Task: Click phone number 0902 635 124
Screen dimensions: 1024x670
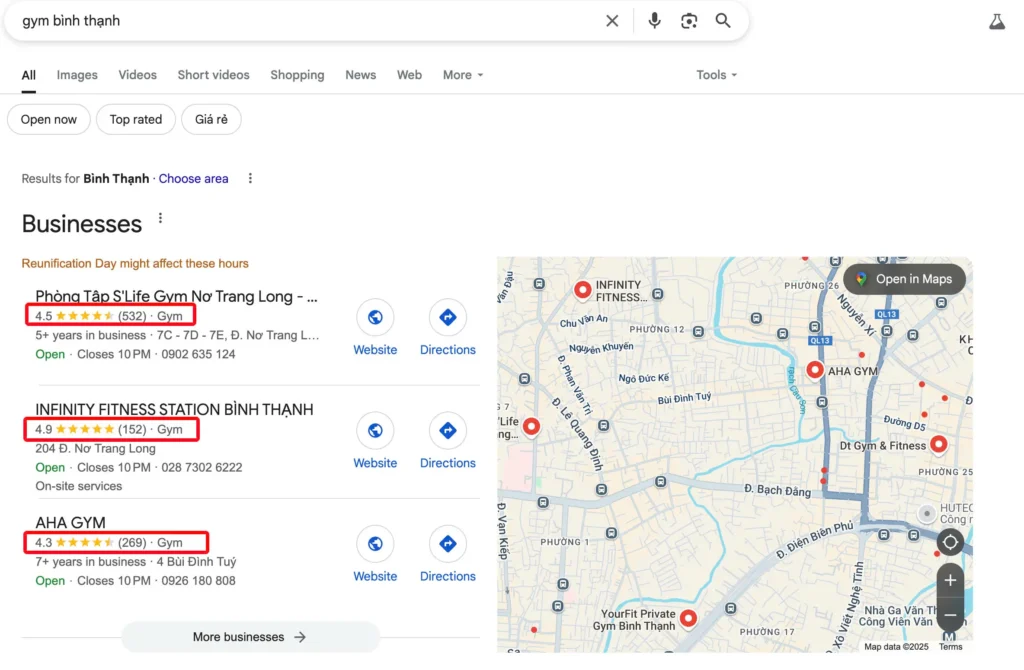Action: coord(199,354)
